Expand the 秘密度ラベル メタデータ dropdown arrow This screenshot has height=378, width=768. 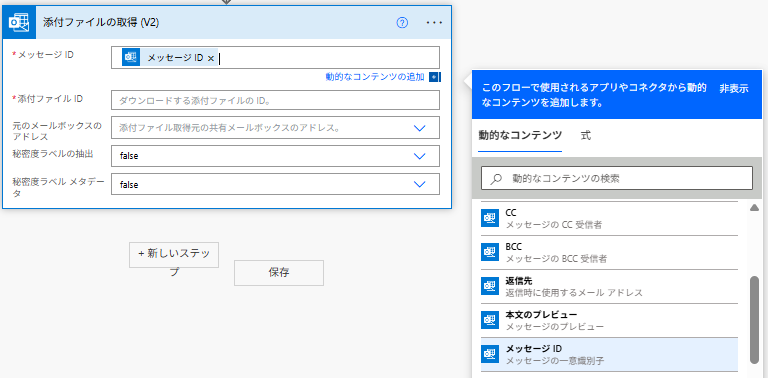pyautogui.click(x=420, y=184)
